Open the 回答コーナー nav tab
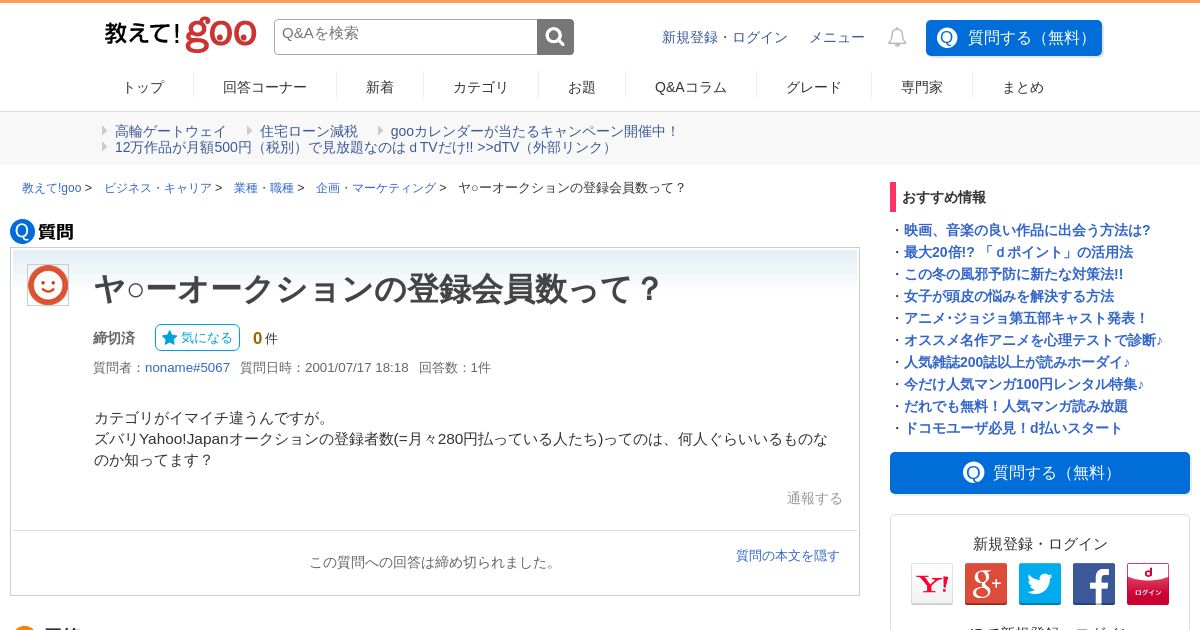Viewport: 1200px width, 630px height. [265, 87]
